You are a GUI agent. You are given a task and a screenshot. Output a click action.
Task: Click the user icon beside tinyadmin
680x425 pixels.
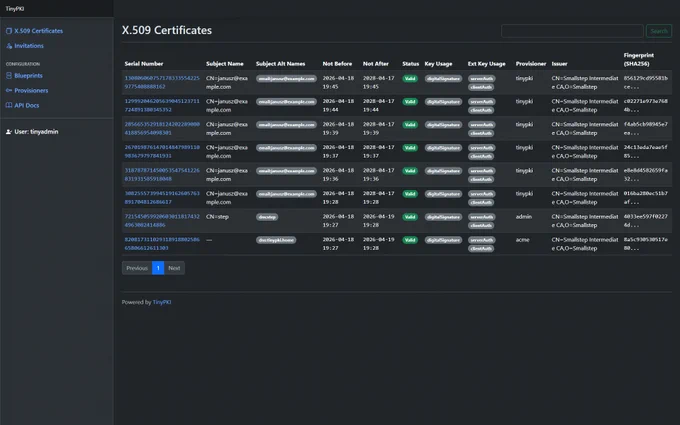point(9,131)
